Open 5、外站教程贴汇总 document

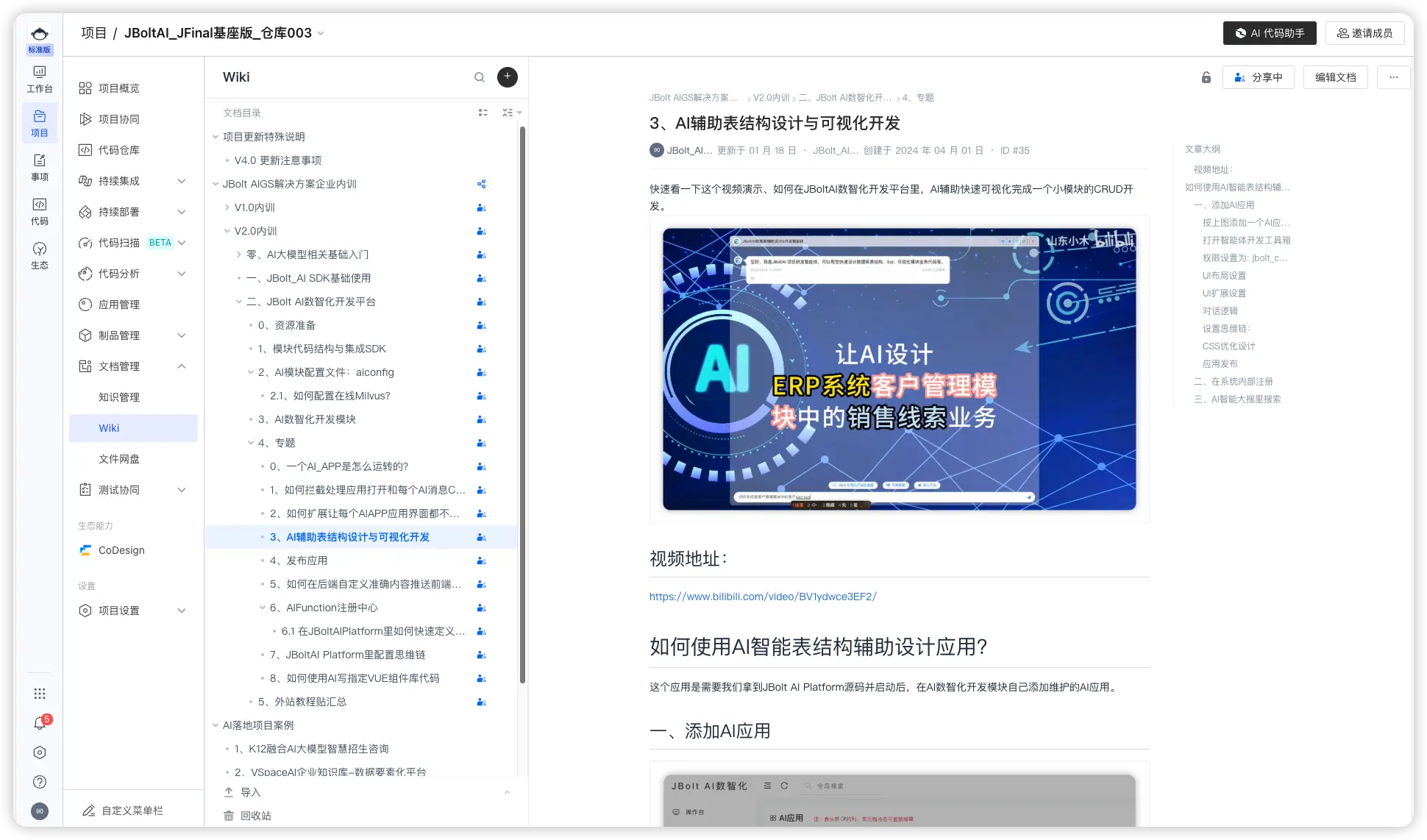click(x=302, y=702)
